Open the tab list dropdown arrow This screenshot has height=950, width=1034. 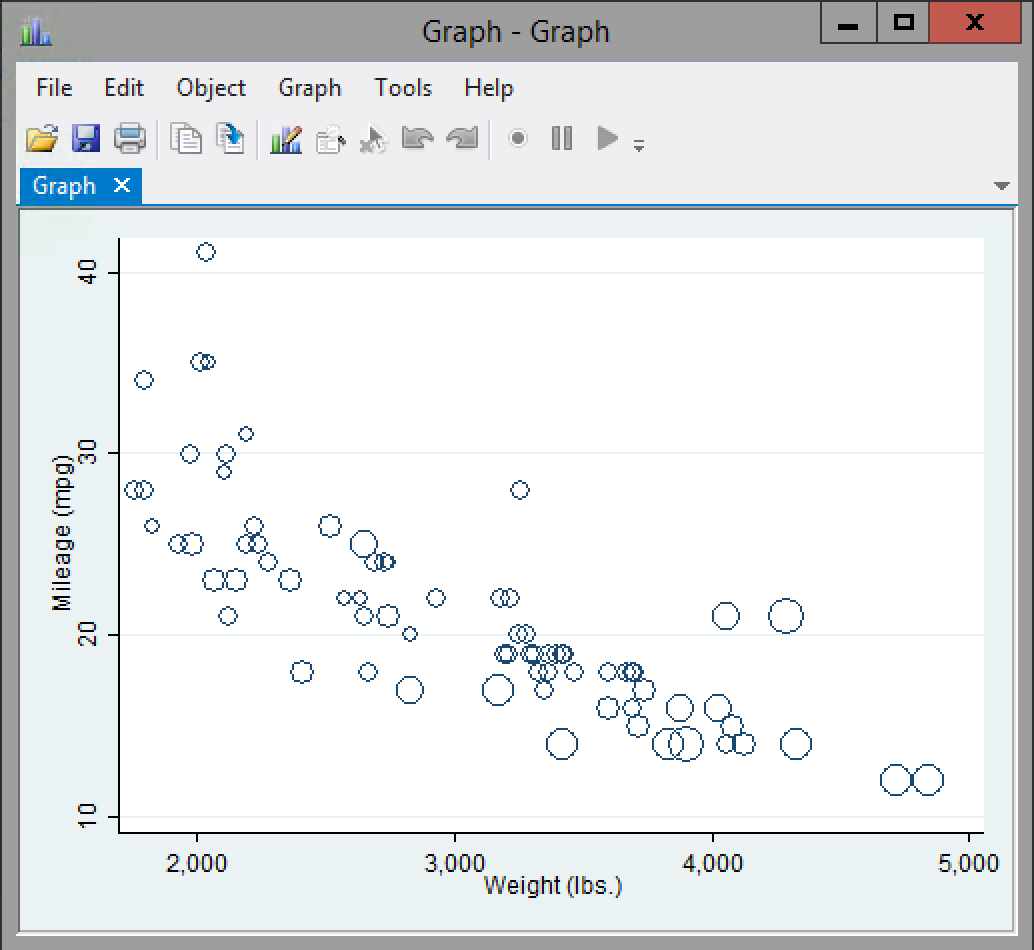[x=1001, y=186]
